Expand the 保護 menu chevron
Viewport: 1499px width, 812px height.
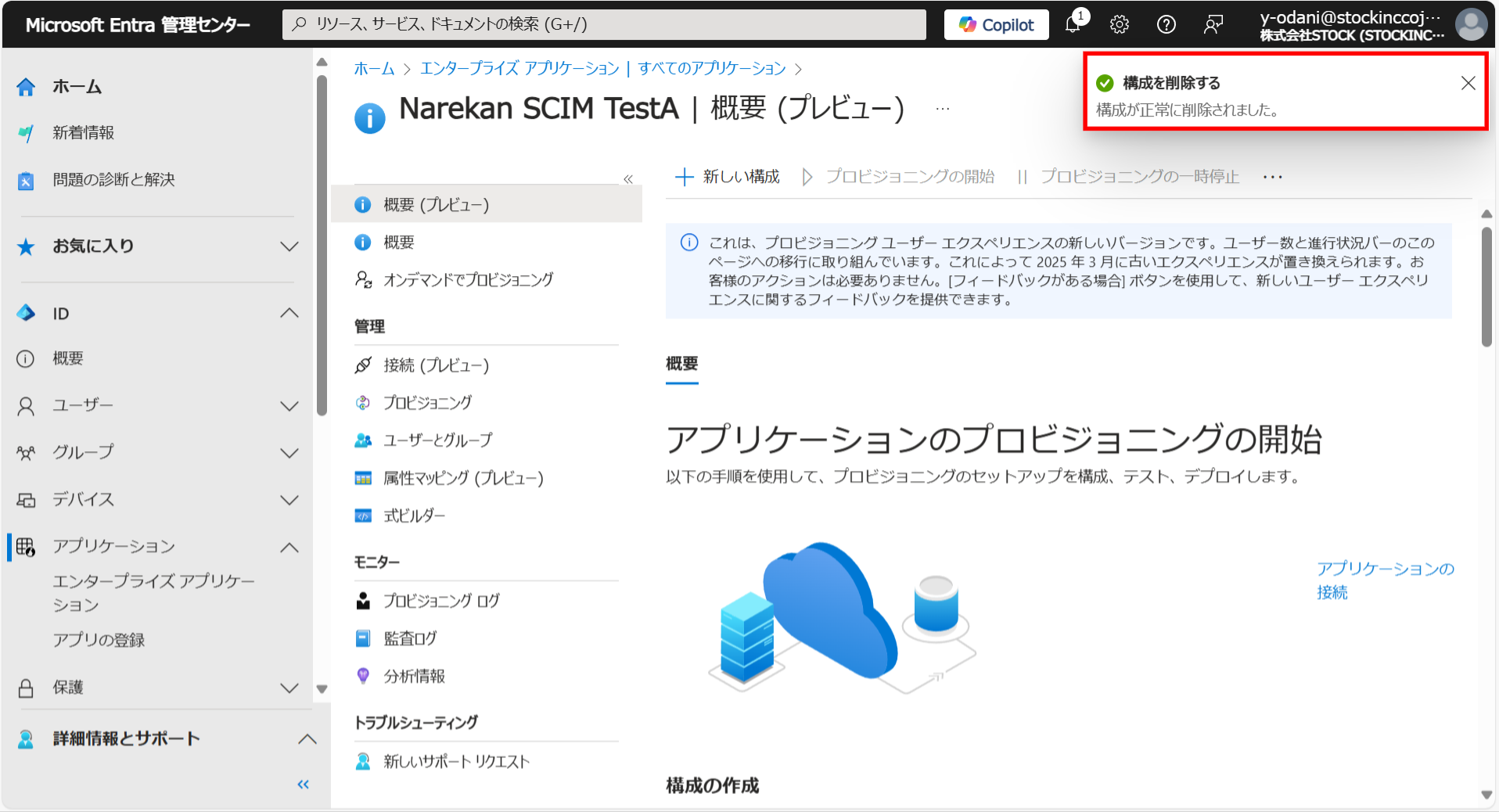(x=289, y=688)
